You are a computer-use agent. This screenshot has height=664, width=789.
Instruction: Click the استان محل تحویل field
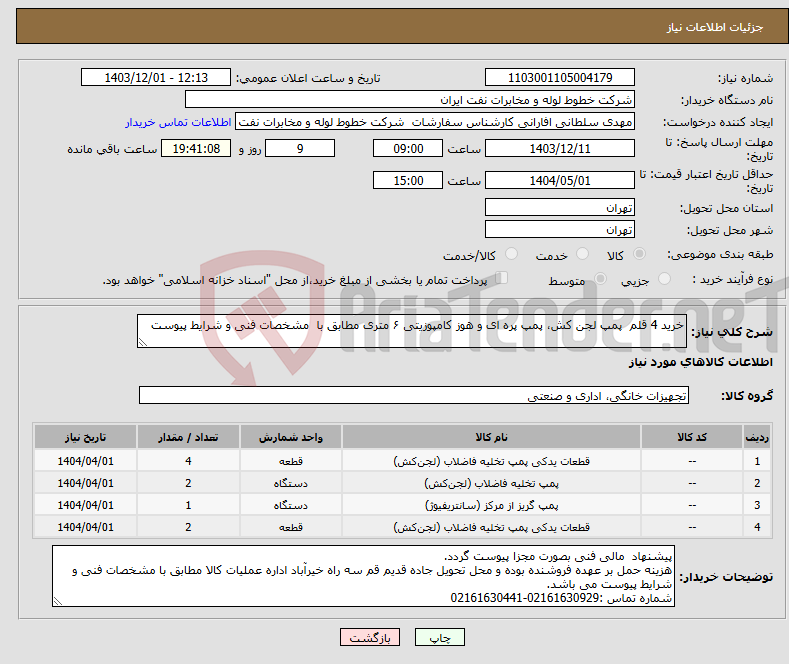(x=560, y=207)
